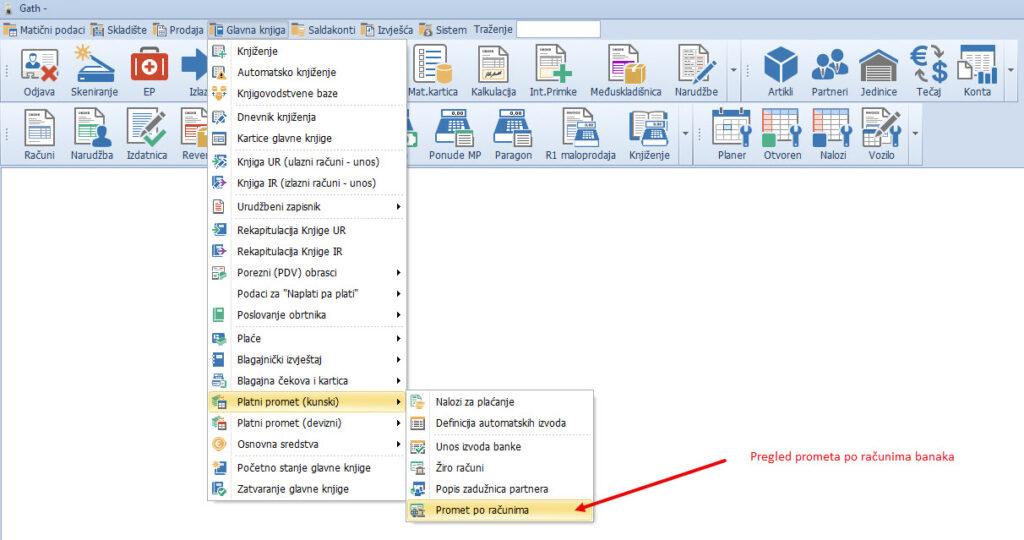Open the Kalkulacija toolbar icon
The image size is (1024, 540).
point(492,71)
